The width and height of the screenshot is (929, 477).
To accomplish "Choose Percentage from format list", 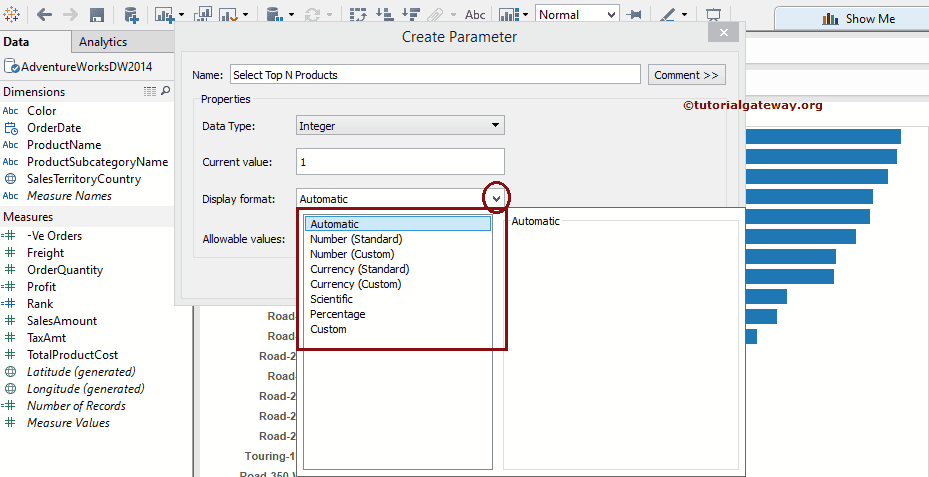I will tap(337, 314).
